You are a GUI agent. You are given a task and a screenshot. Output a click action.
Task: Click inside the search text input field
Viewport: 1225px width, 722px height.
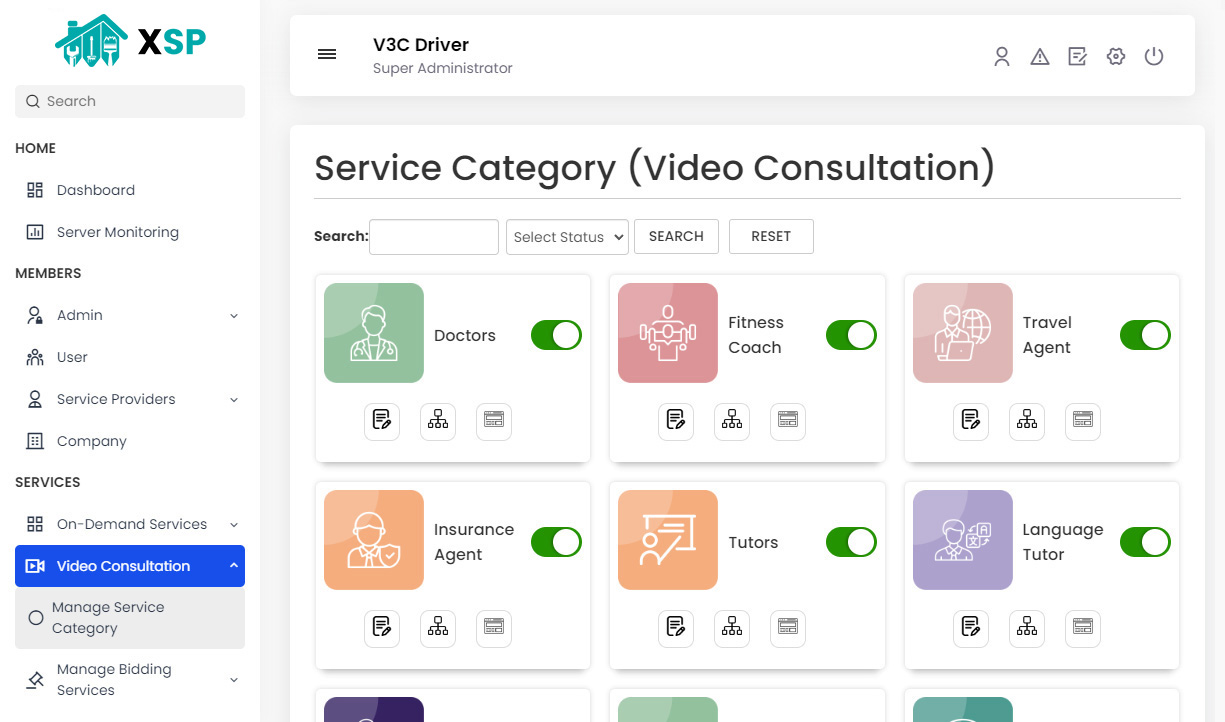(433, 236)
